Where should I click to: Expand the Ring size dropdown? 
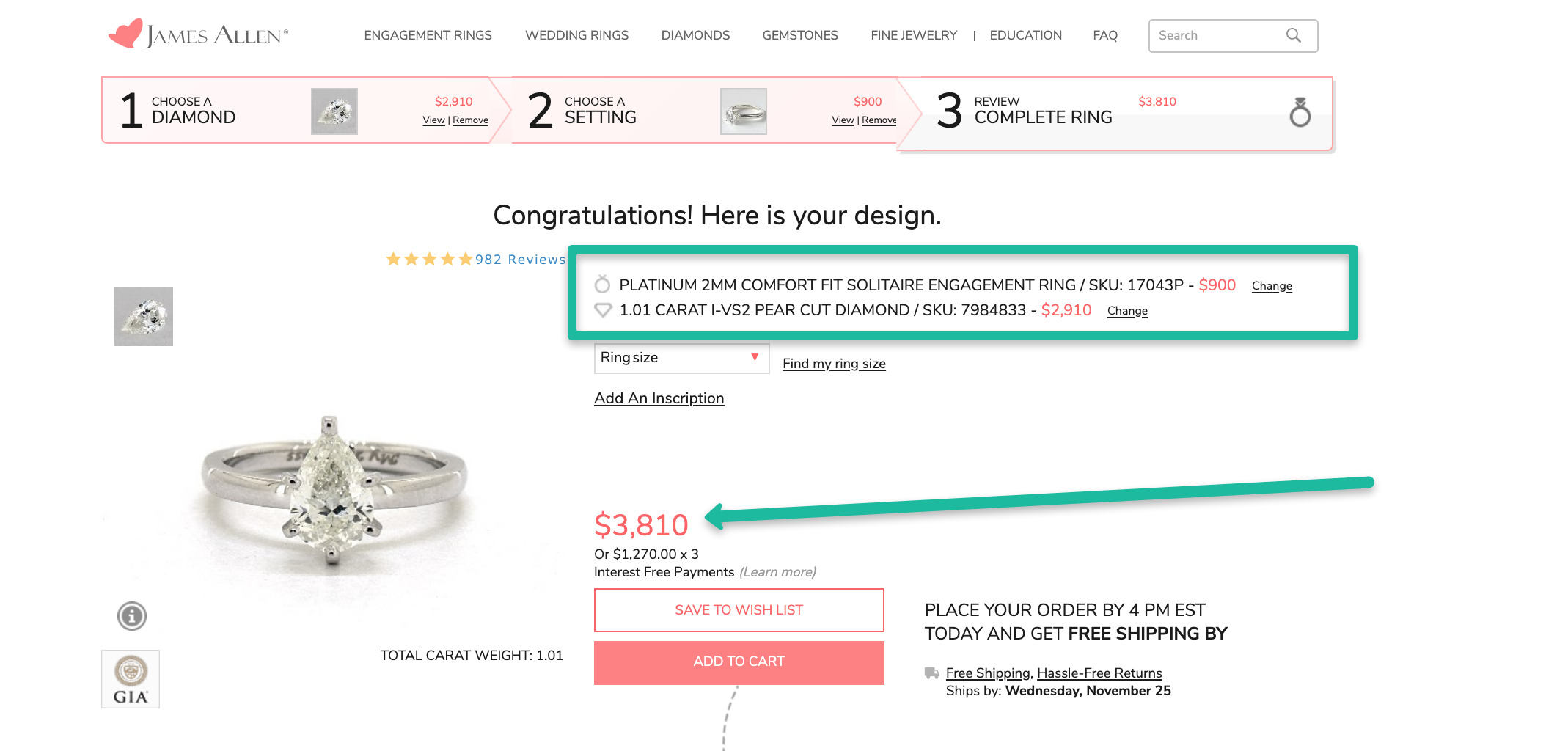click(681, 358)
